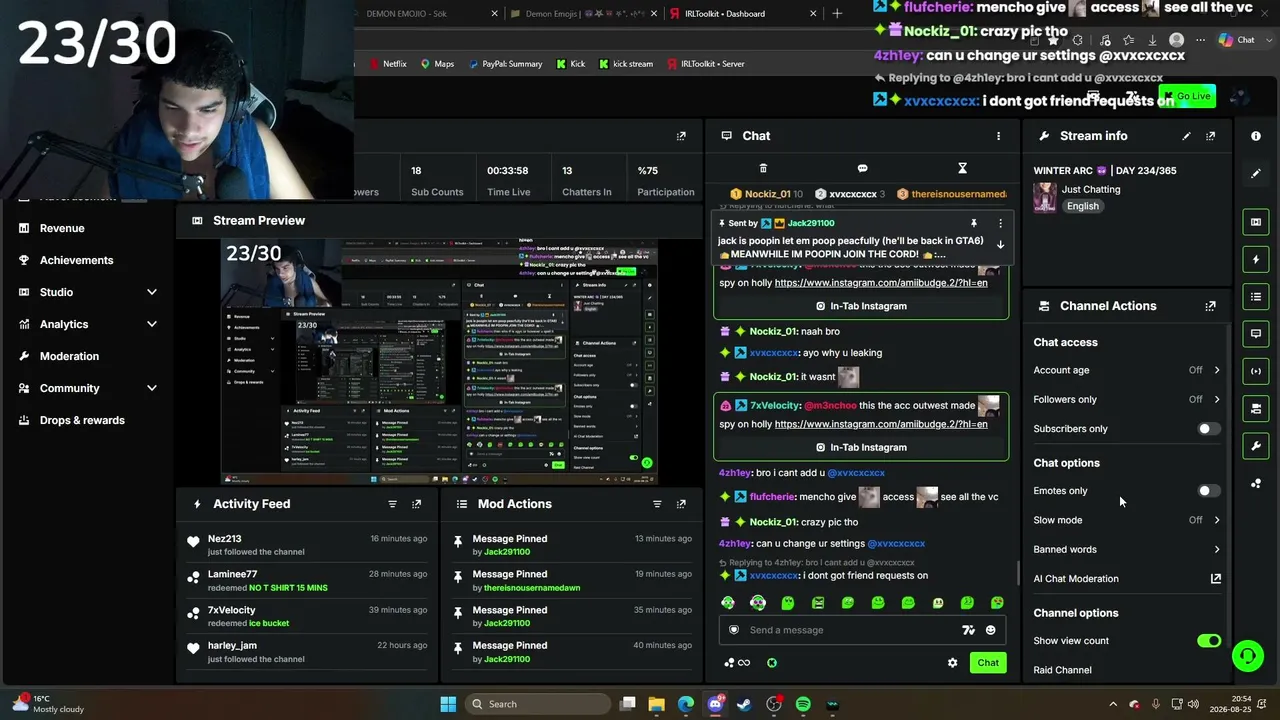Pop out the Stream Preview panel
Viewport: 1280px width, 720px height.
click(681, 136)
